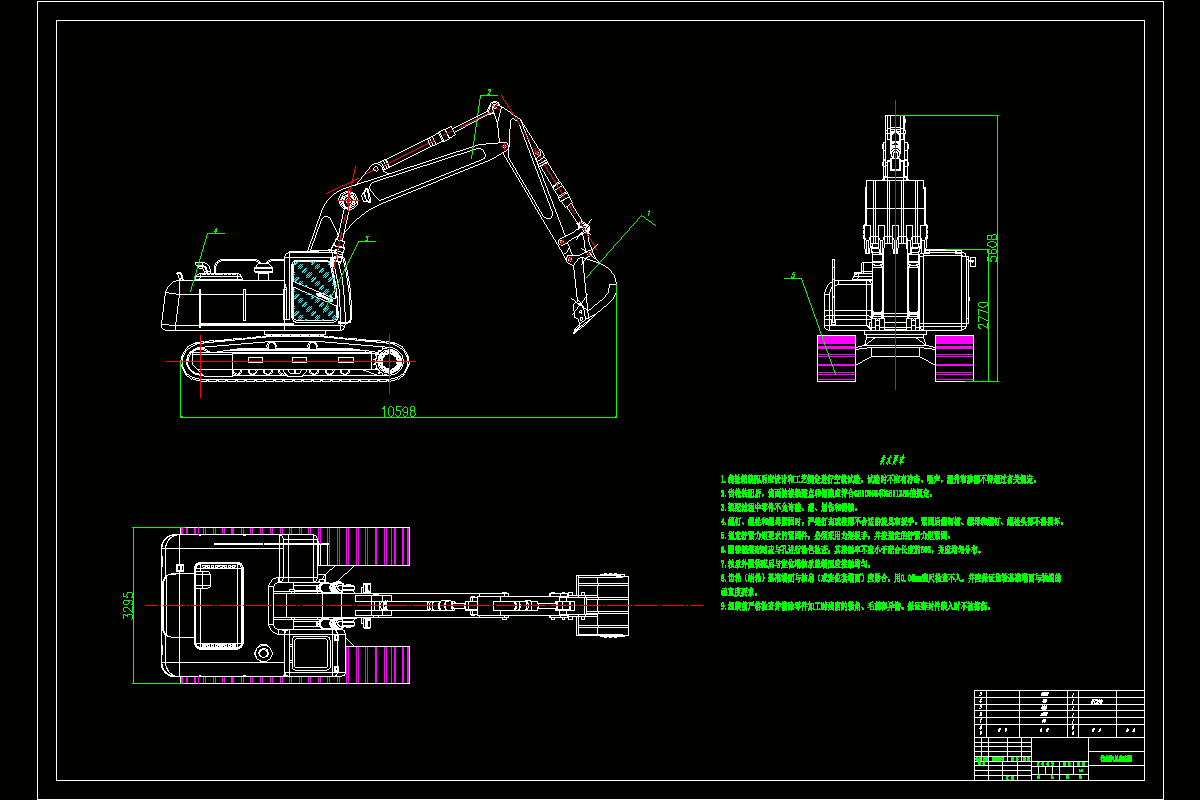Select the bucket in the top view
The height and width of the screenshot is (800, 1200).
pos(603,605)
